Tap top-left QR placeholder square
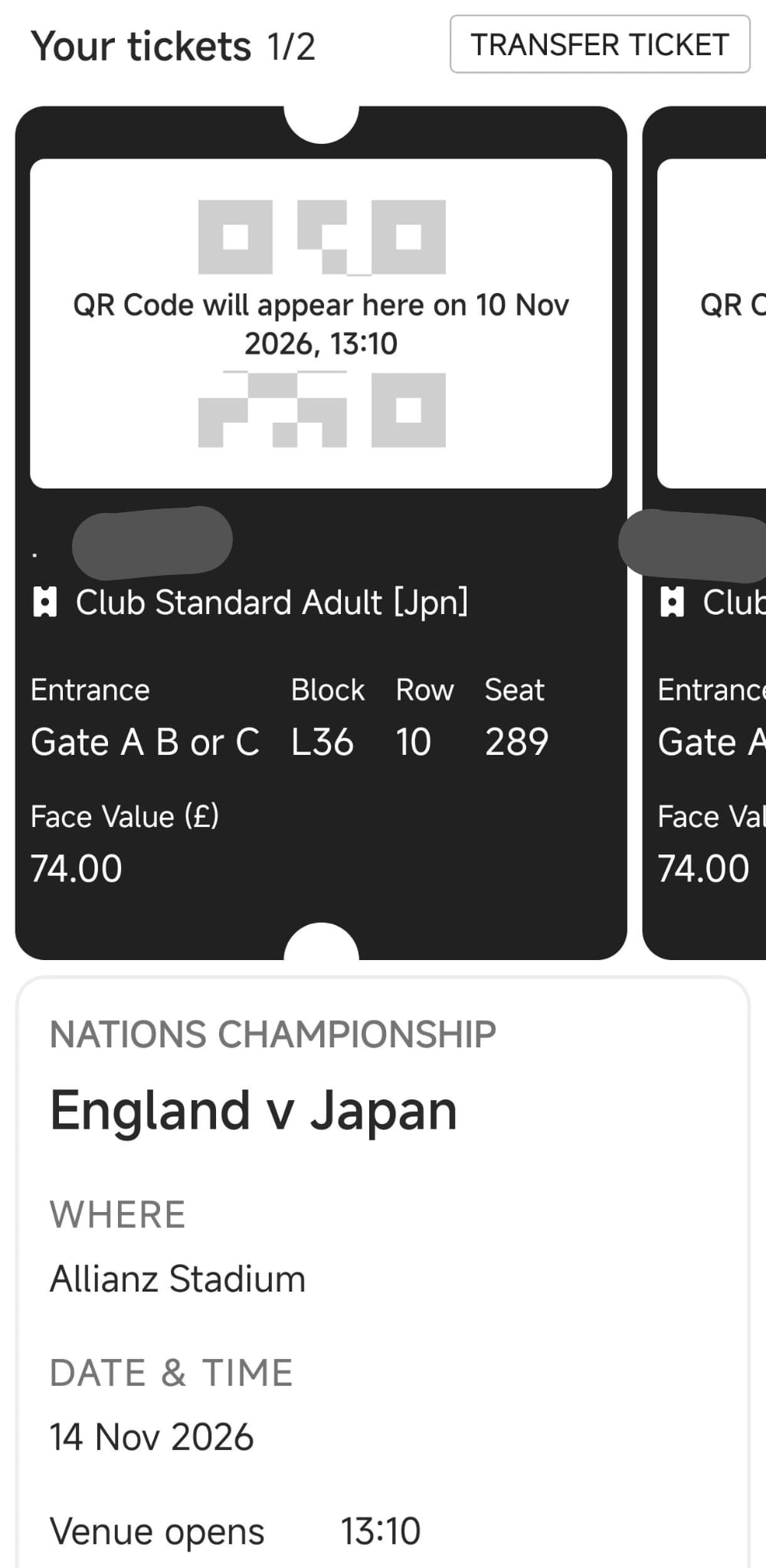Screen dimensions: 766x1568 point(235,237)
